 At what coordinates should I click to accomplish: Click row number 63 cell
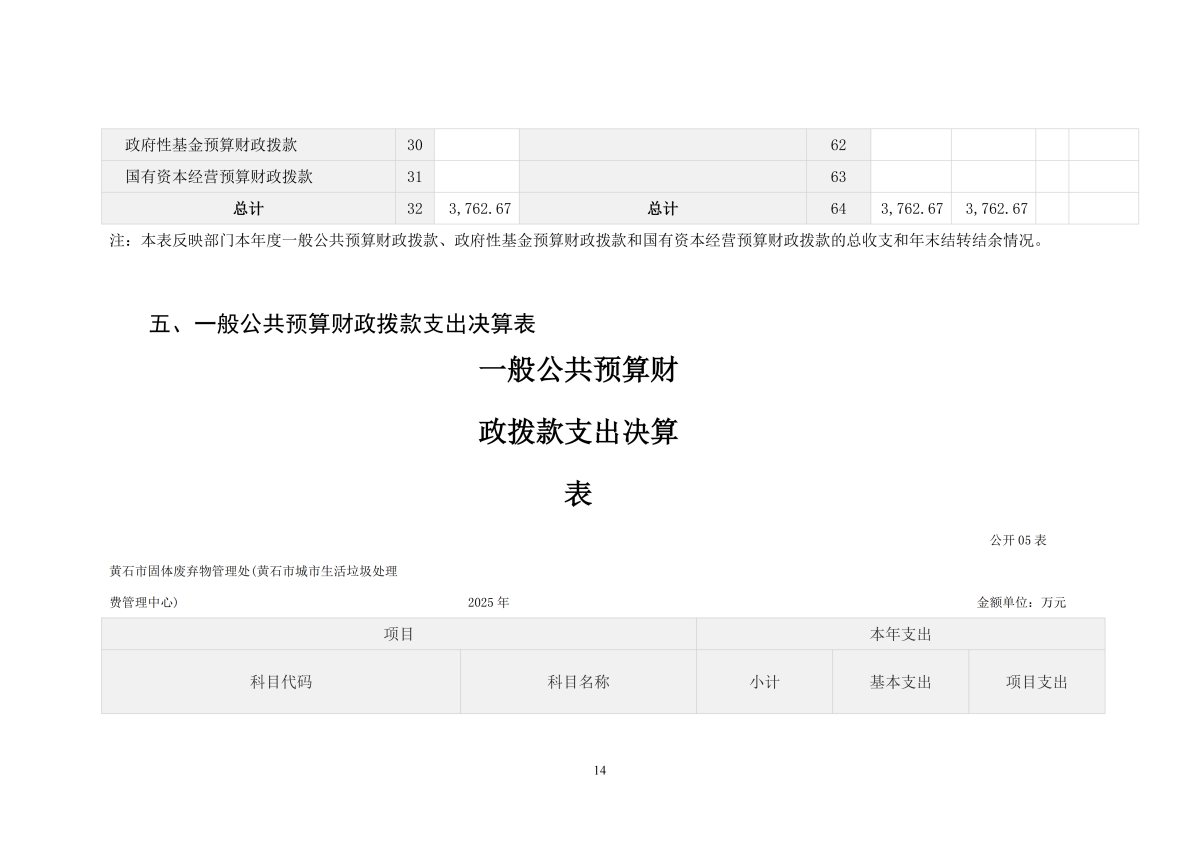tap(838, 177)
